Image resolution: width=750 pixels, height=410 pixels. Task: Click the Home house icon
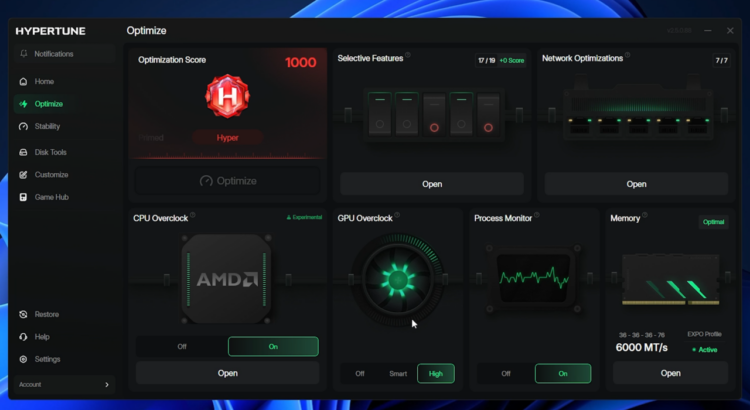click(x=23, y=82)
